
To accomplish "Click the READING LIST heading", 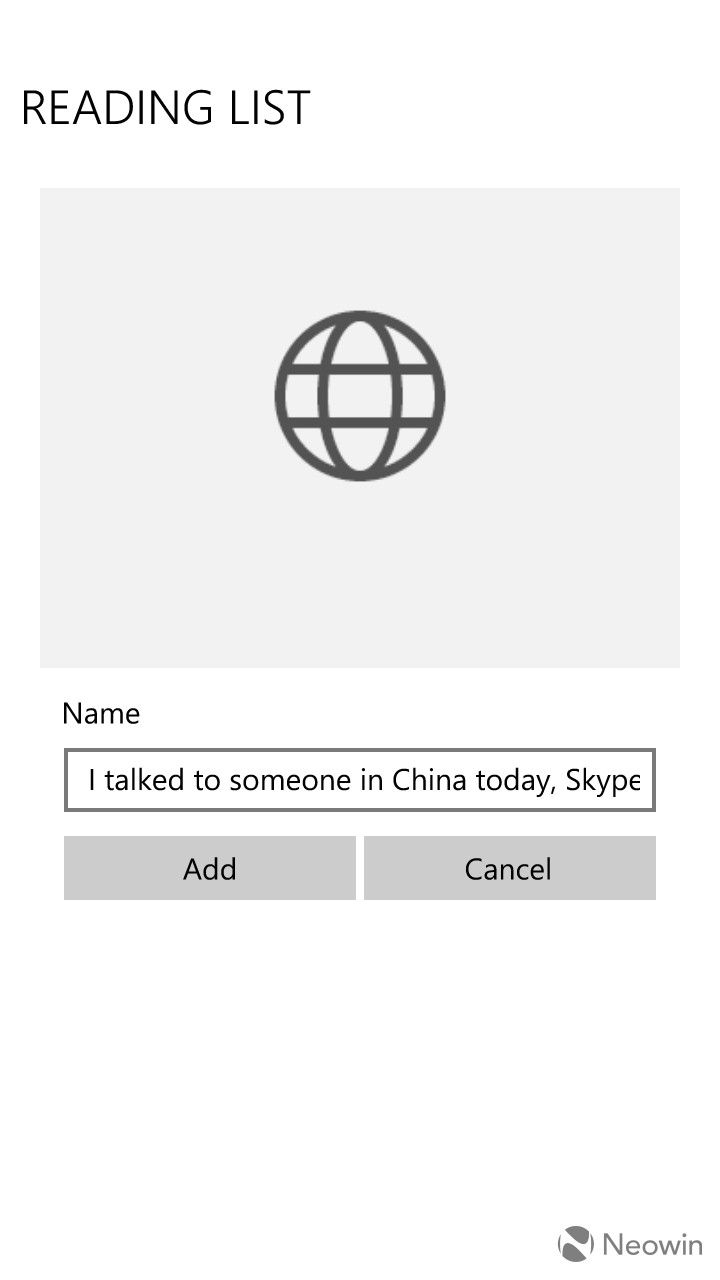I will coord(166,108).
